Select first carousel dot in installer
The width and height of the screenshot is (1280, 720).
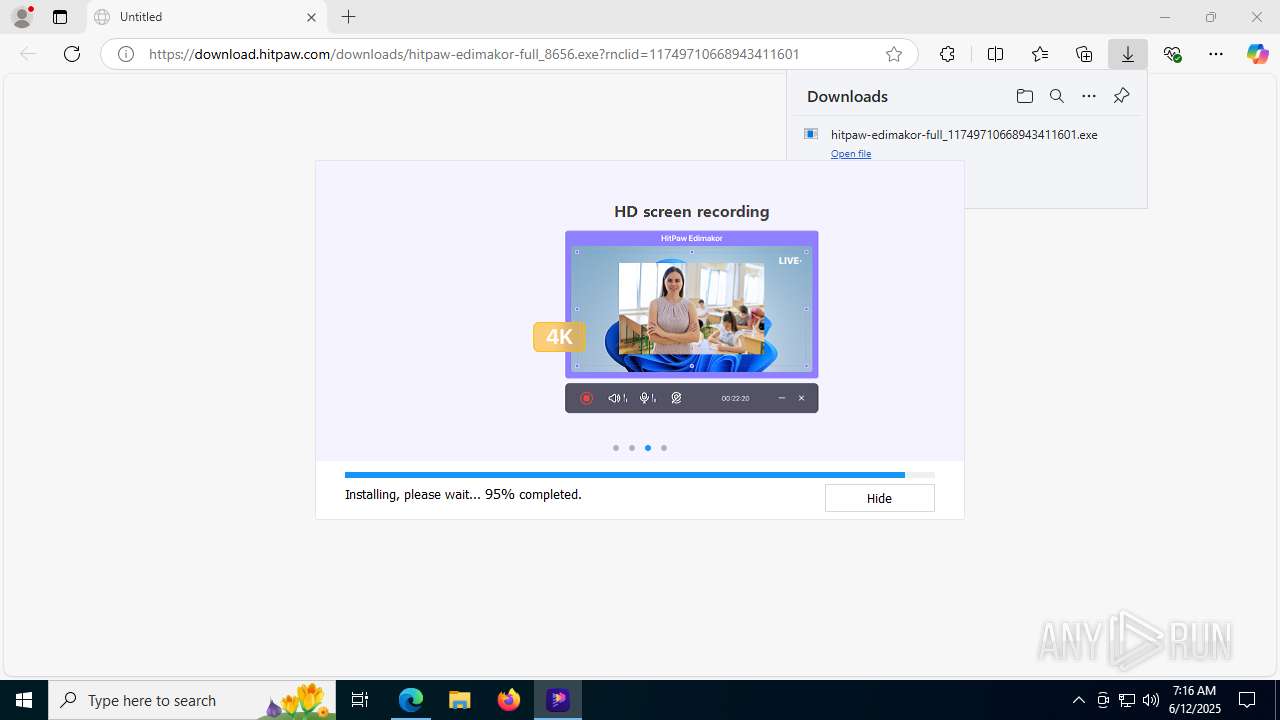click(616, 448)
